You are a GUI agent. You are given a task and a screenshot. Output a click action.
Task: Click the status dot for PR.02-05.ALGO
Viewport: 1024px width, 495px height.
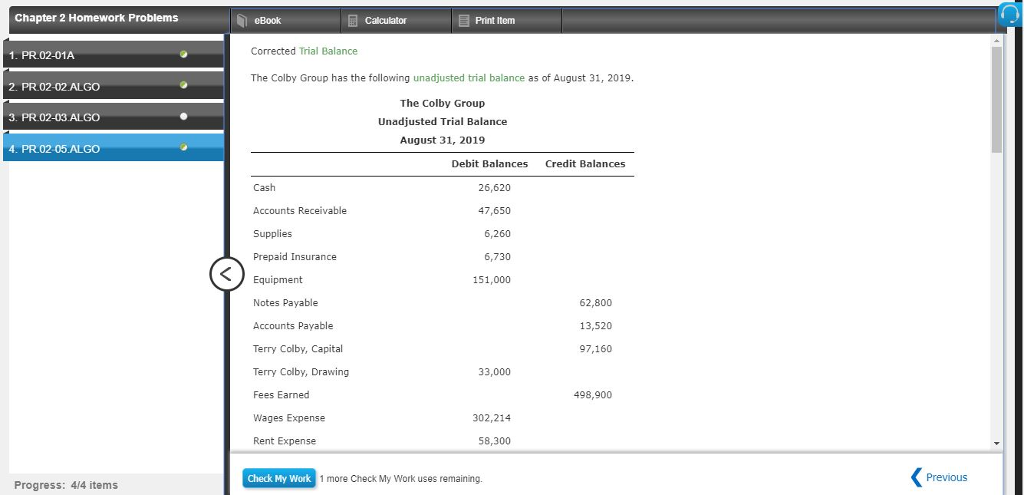tap(184, 148)
